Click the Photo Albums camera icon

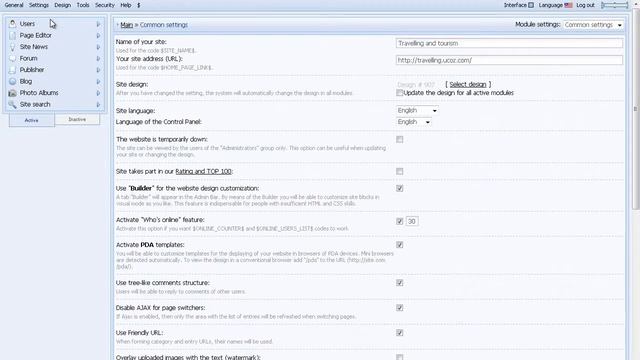(13, 93)
